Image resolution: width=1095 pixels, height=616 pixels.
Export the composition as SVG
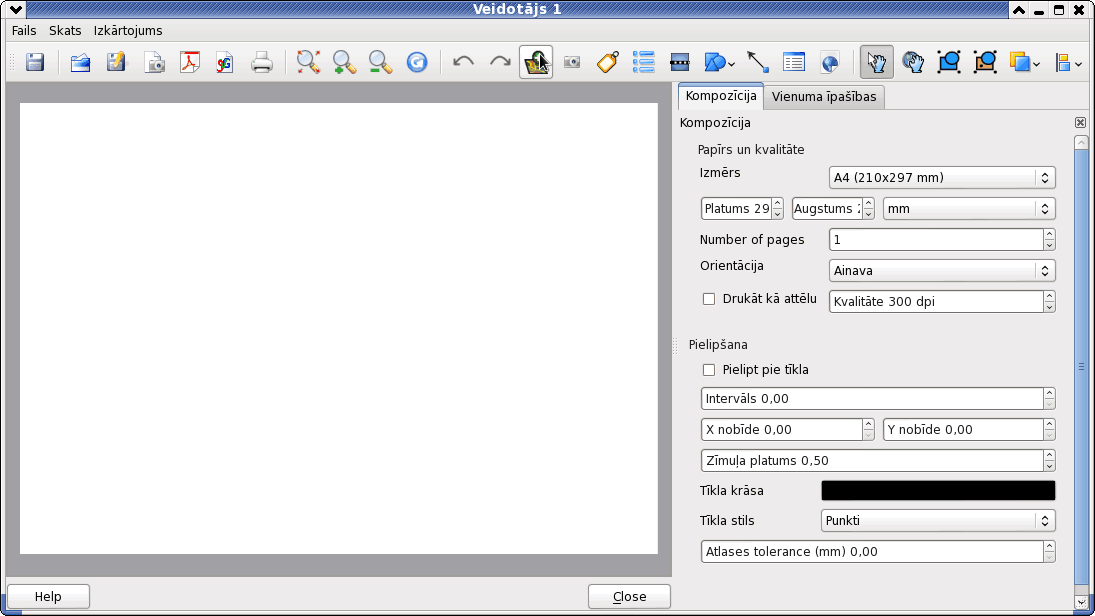(x=225, y=63)
